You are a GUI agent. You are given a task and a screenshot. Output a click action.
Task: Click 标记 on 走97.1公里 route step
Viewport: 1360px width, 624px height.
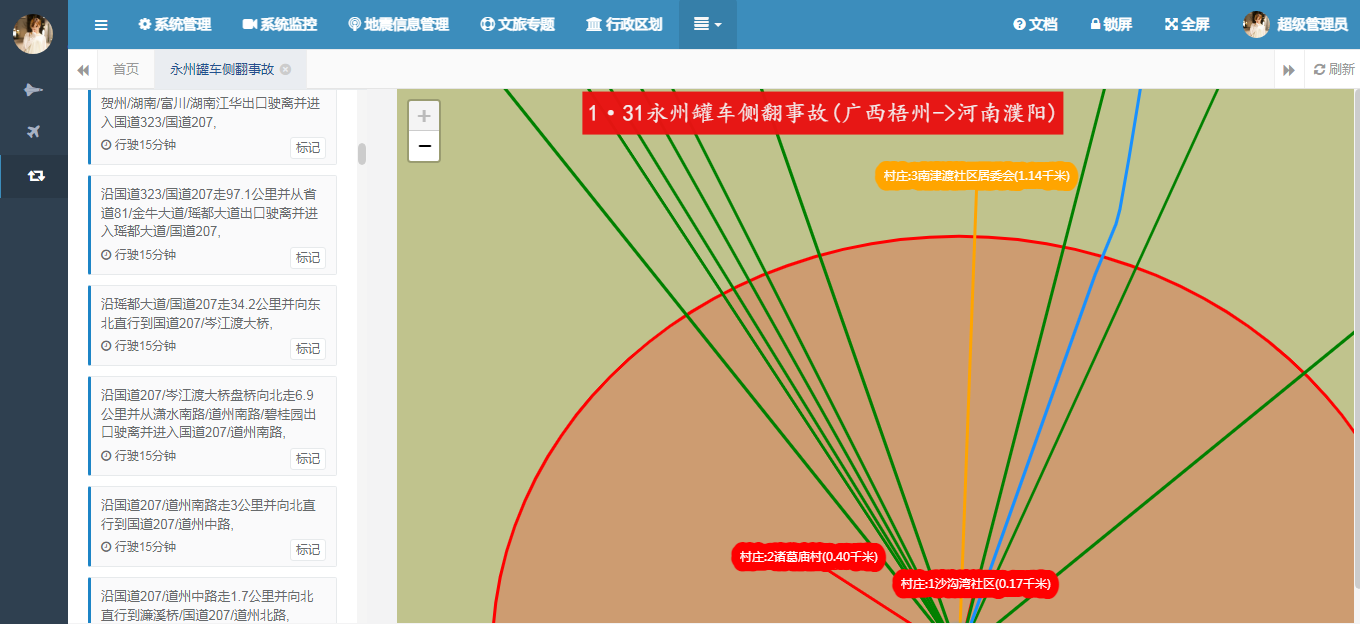[x=308, y=258]
